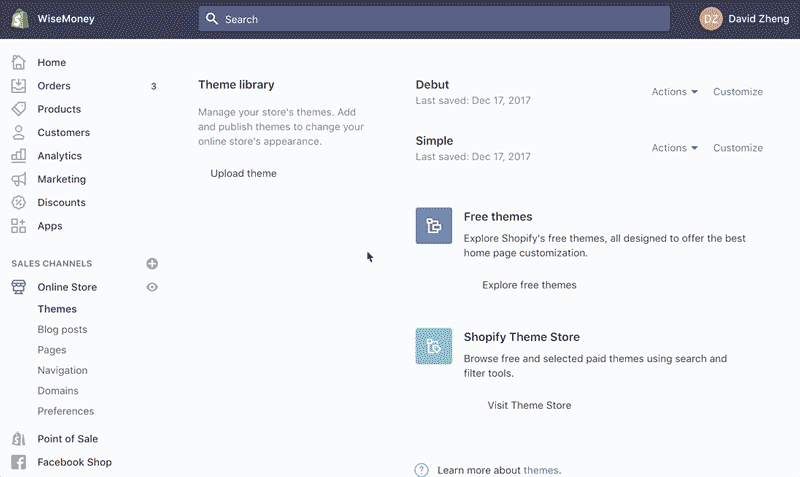The height and width of the screenshot is (477, 800).
Task: Click Visit Theme Store button
Action: coord(529,406)
